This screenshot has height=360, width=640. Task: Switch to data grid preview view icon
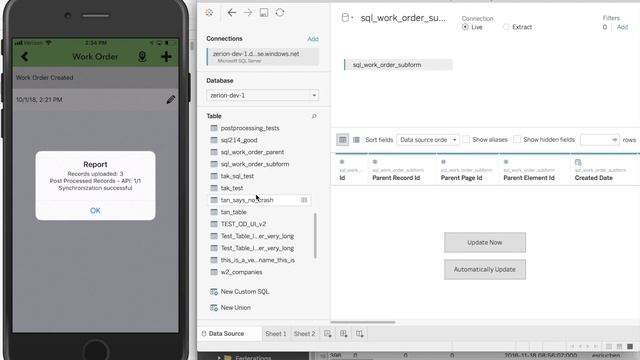click(x=342, y=140)
